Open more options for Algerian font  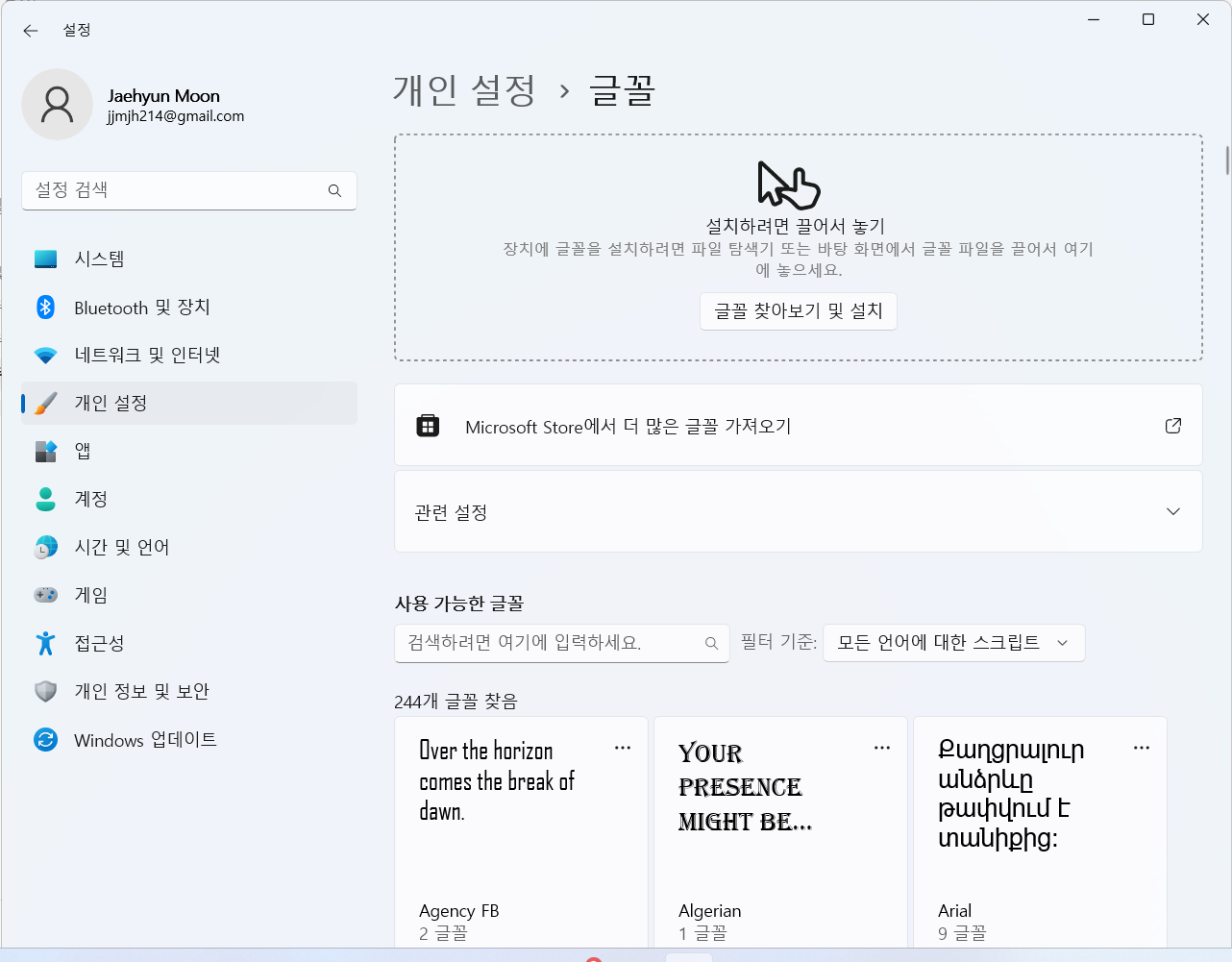pyautogui.click(x=882, y=748)
